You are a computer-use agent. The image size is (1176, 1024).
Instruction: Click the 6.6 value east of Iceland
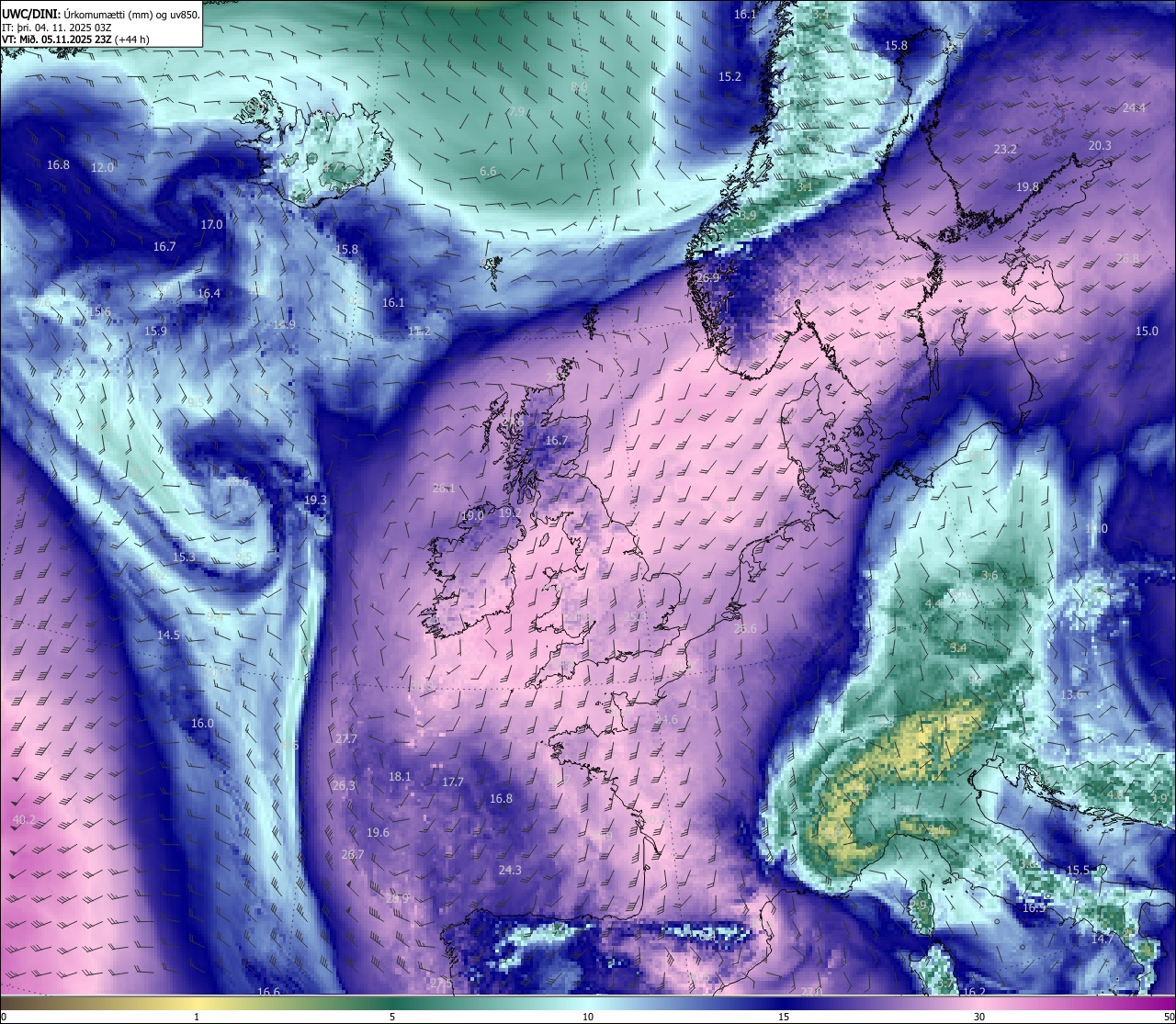pyautogui.click(x=488, y=172)
